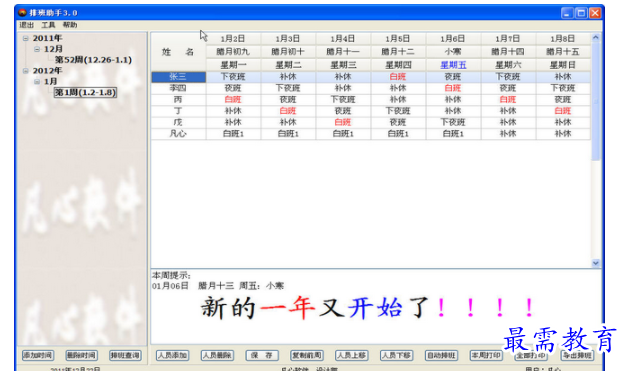The width and height of the screenshot is (625, 371).
Task: Maximize the 排班助手 window
Action: pos(581,13)
